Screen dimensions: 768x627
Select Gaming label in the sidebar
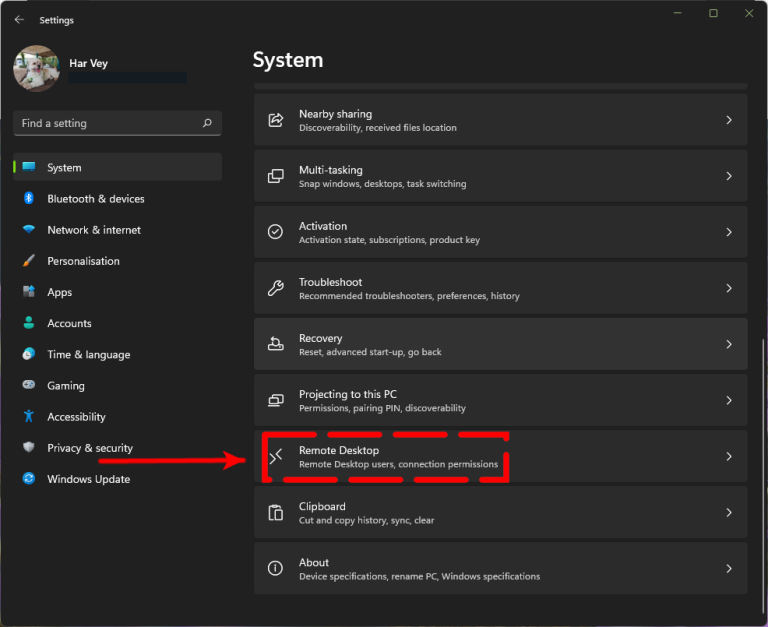pos(66,386)
